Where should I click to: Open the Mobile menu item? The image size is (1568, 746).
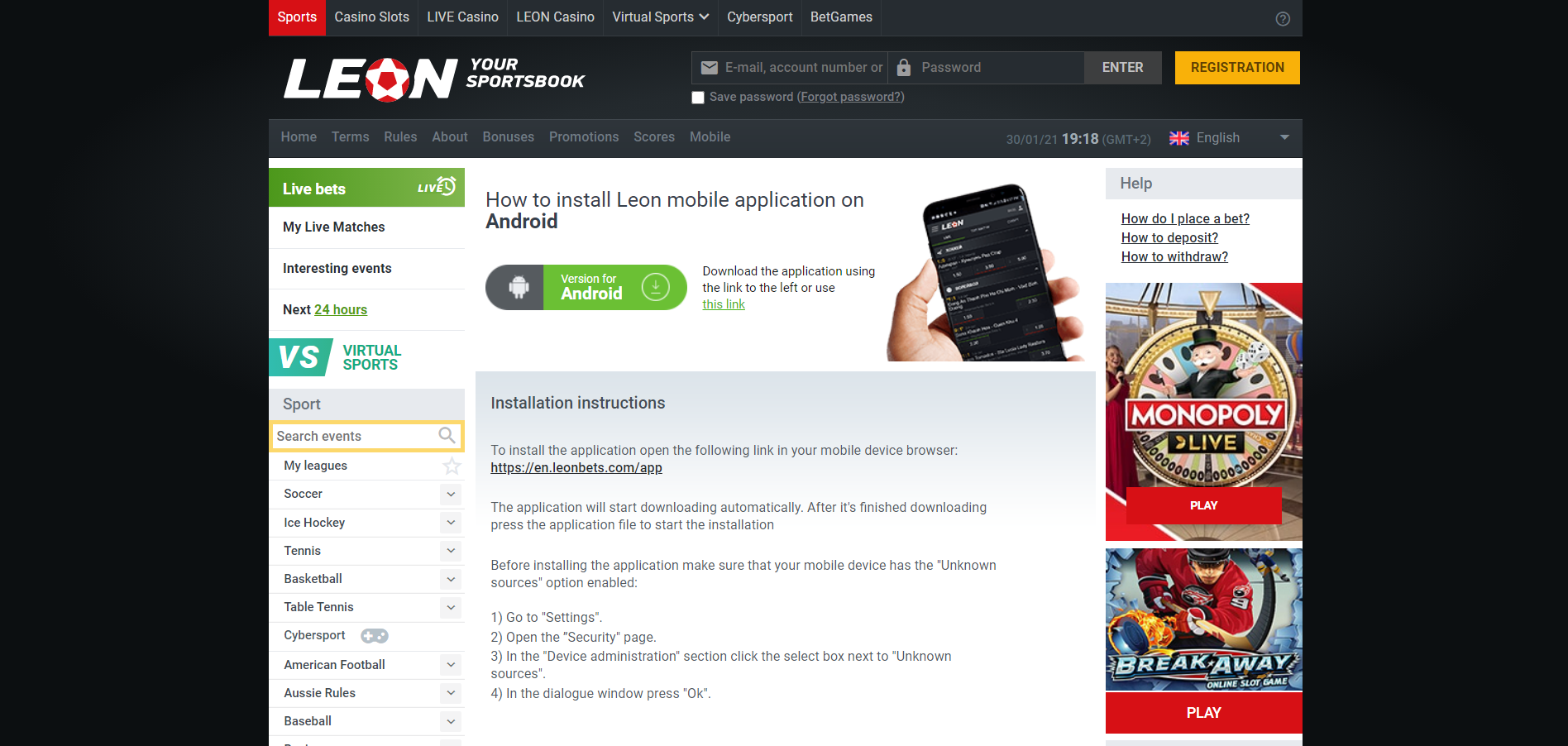(x=710, y=137)
